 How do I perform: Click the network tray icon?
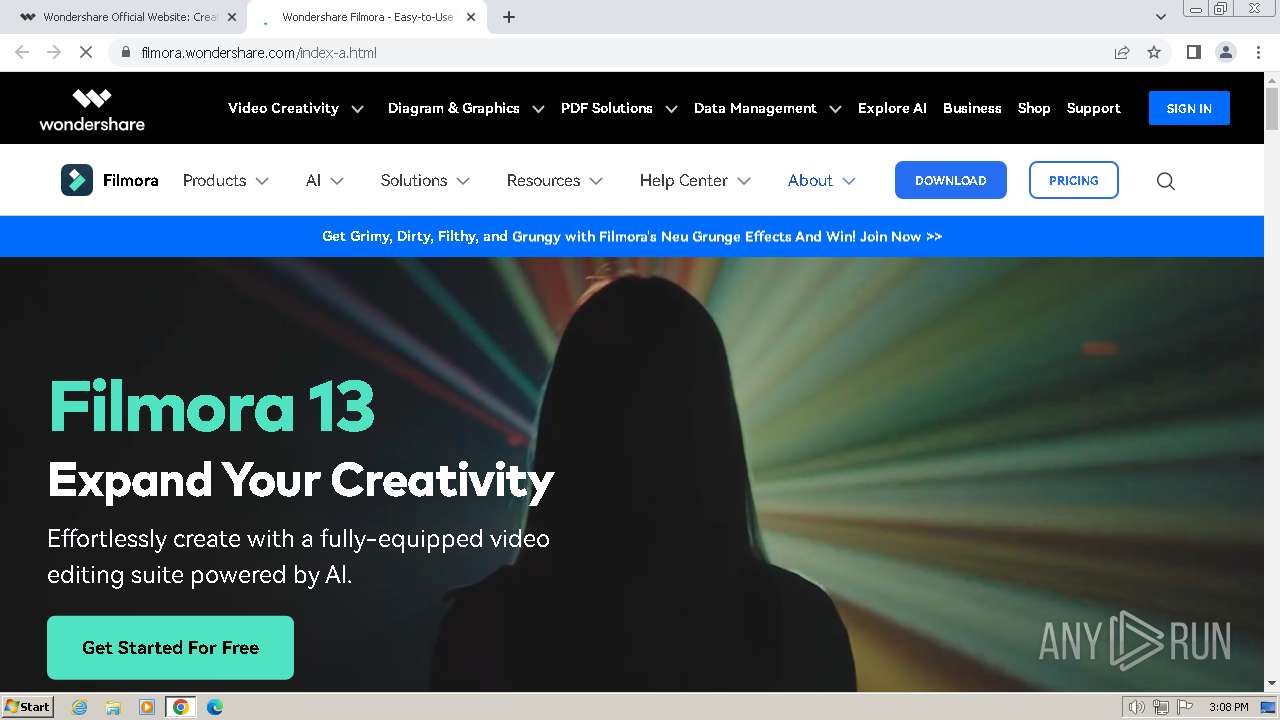tap(1162, 707)
